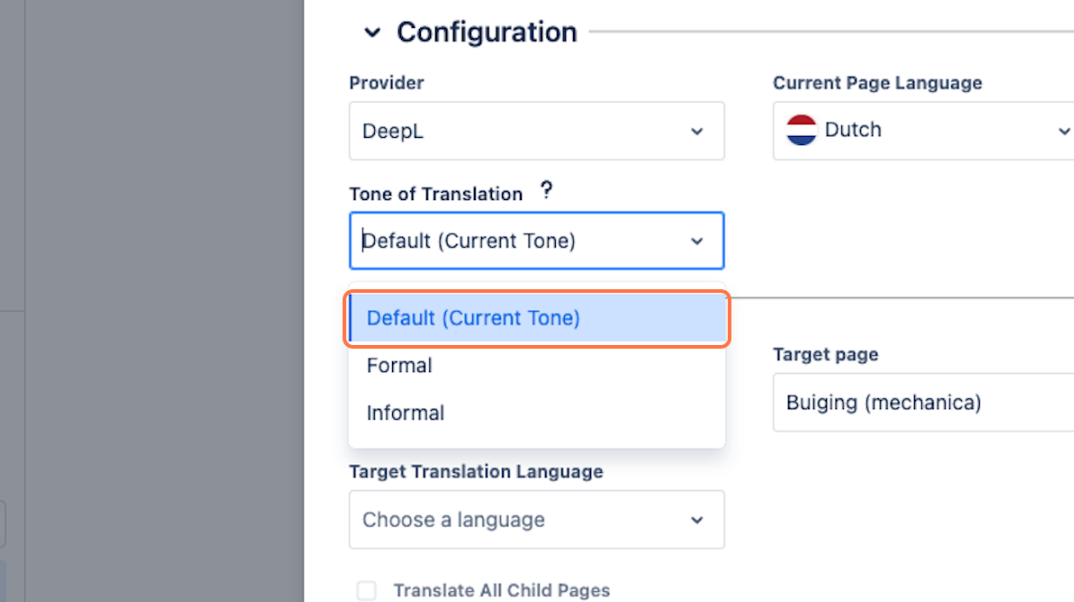Click the Tone of Translation combo box text

coord(470,241)
